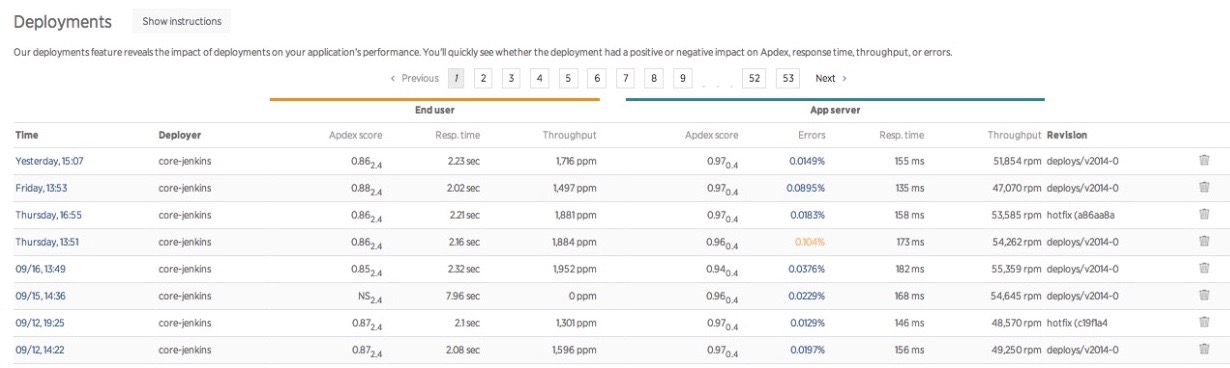The width and height of the screenshot is (1230, 368).
Task: Navigate to page 6
Action: pyautogui.click(x=597, y=78)
